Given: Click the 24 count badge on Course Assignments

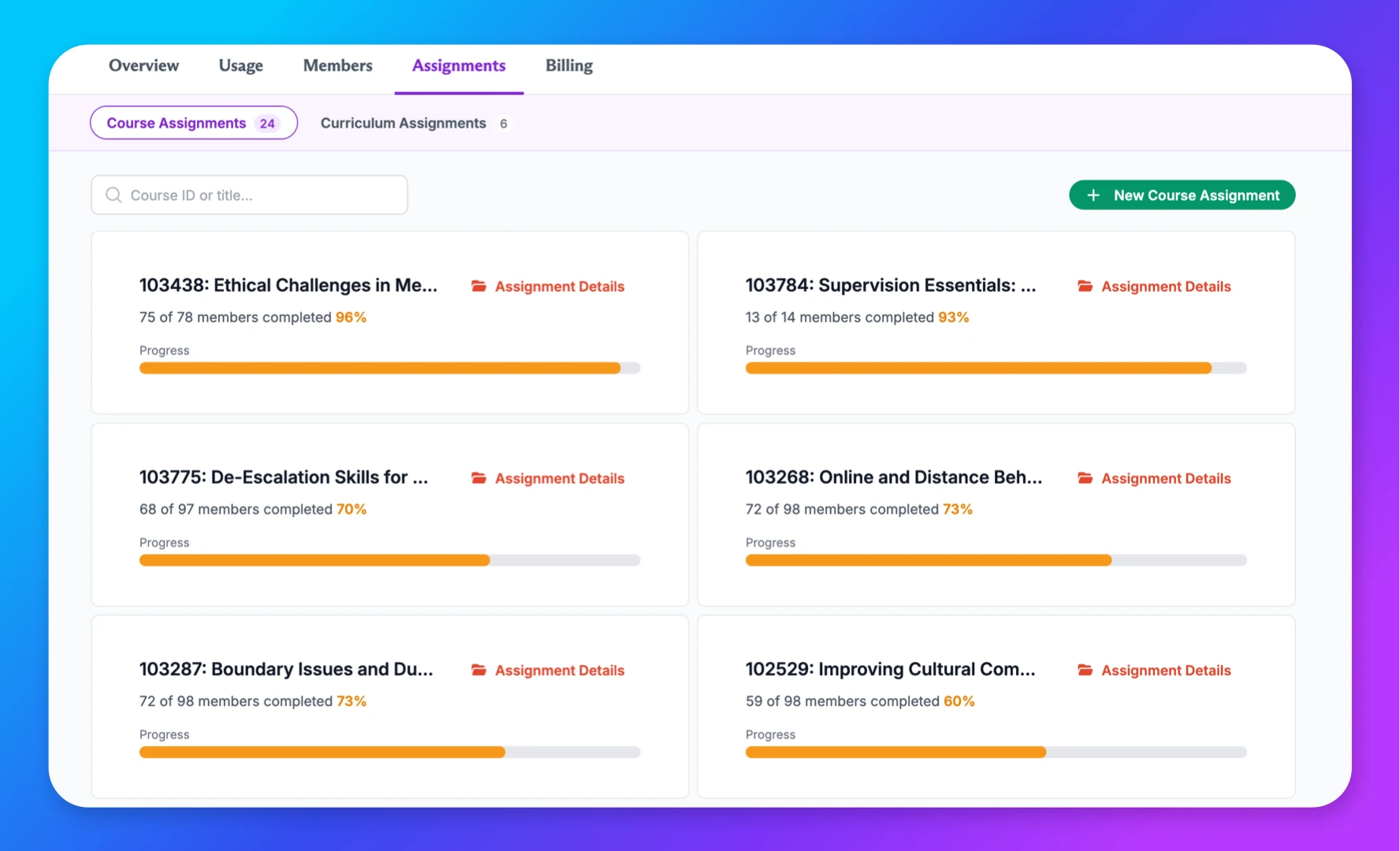Looking at the screenshot, I should [x=267, y=124].
